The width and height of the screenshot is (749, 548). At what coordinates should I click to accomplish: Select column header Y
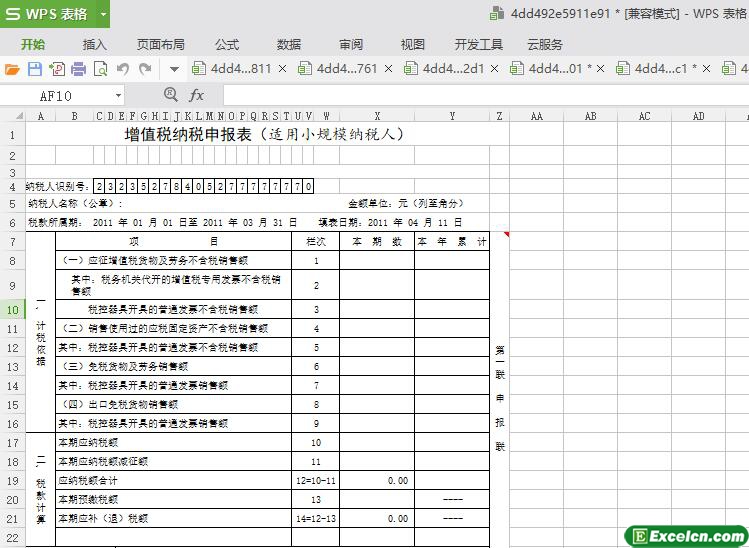pos(452,116)
